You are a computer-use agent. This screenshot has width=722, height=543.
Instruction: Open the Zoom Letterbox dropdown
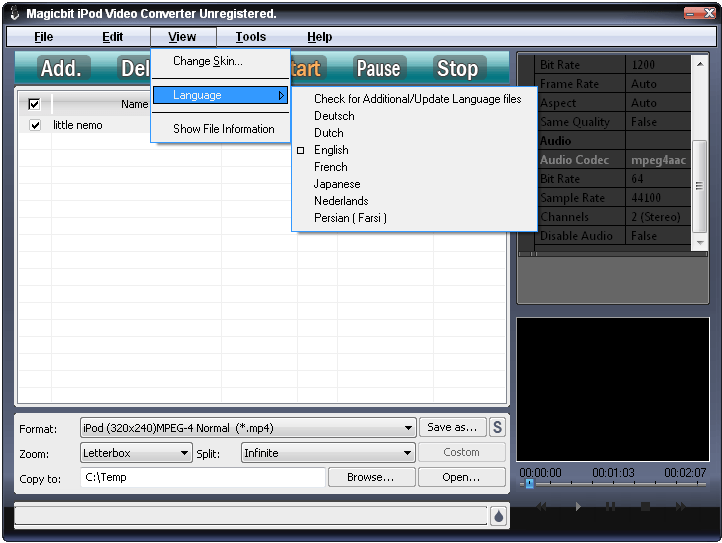(x=184, y=453)
